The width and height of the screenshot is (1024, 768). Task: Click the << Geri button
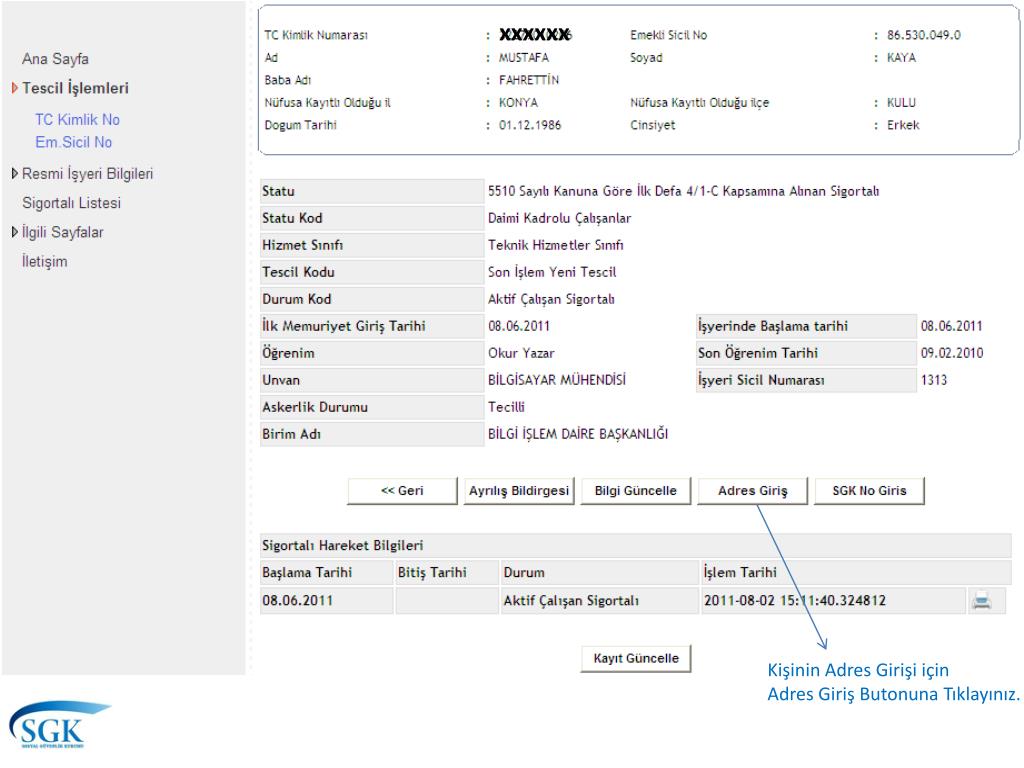click(402, 490)
